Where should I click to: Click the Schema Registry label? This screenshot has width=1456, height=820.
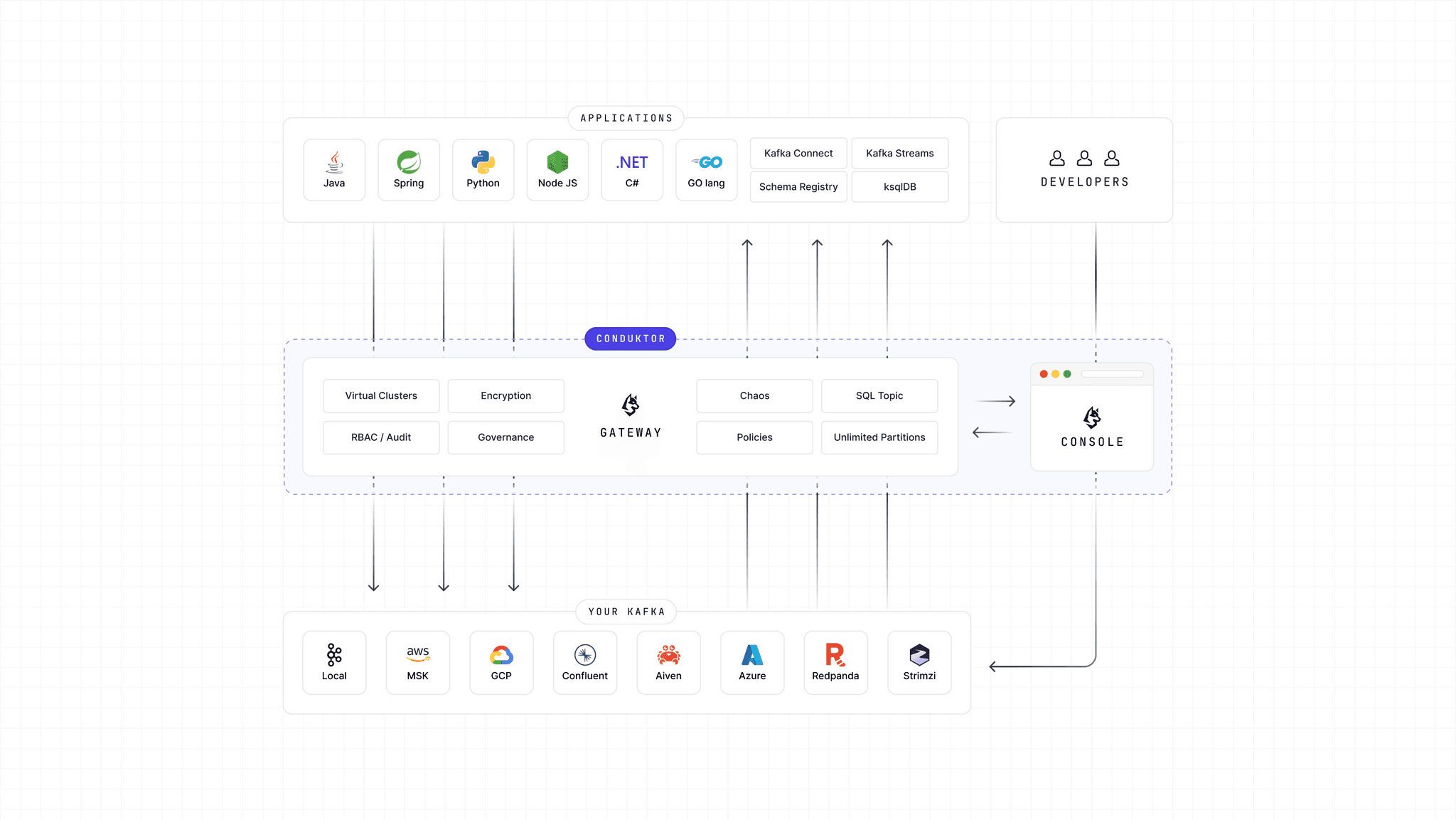click(x=798, y=186)
